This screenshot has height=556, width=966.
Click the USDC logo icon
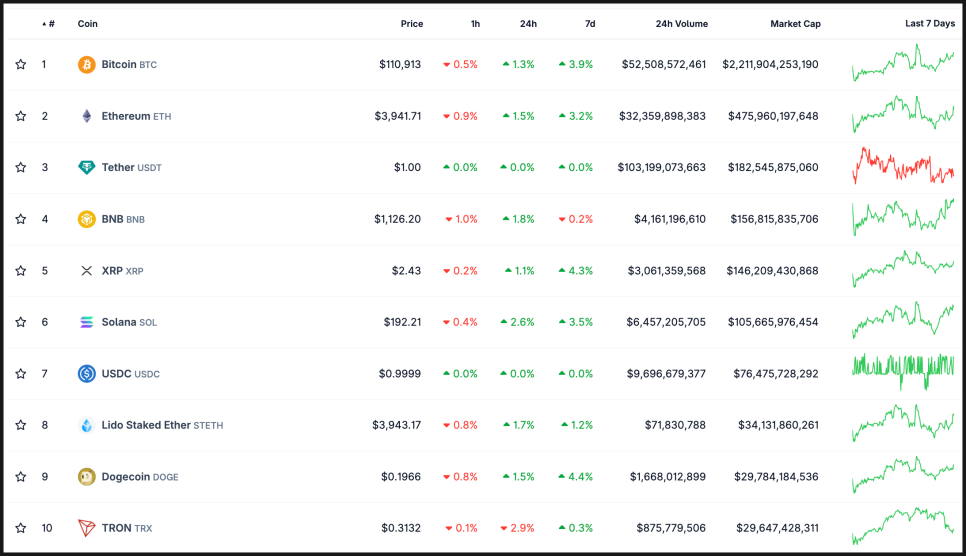point(87,374)
